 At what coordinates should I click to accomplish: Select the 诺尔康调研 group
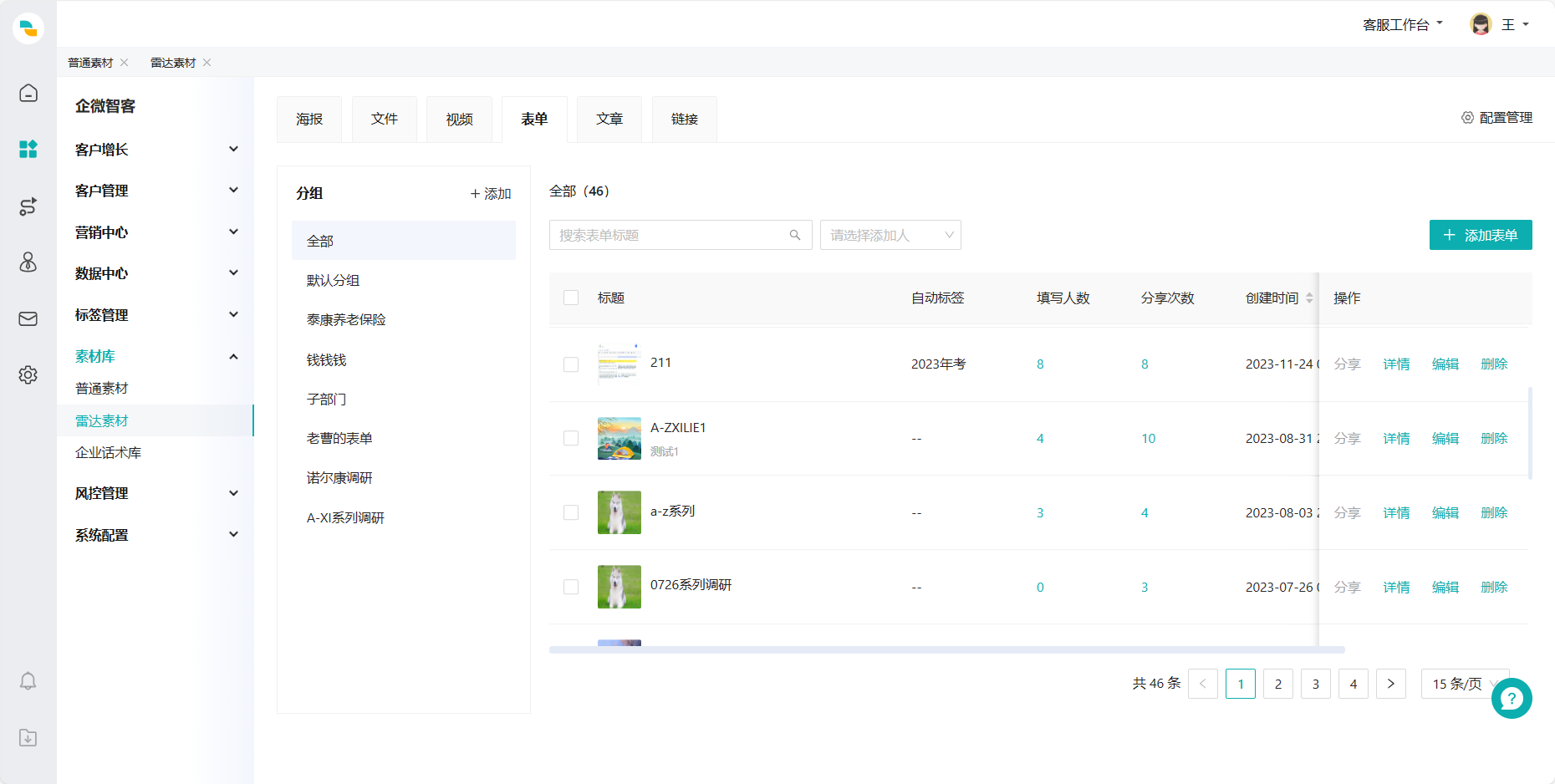click(x=404, y=477)
